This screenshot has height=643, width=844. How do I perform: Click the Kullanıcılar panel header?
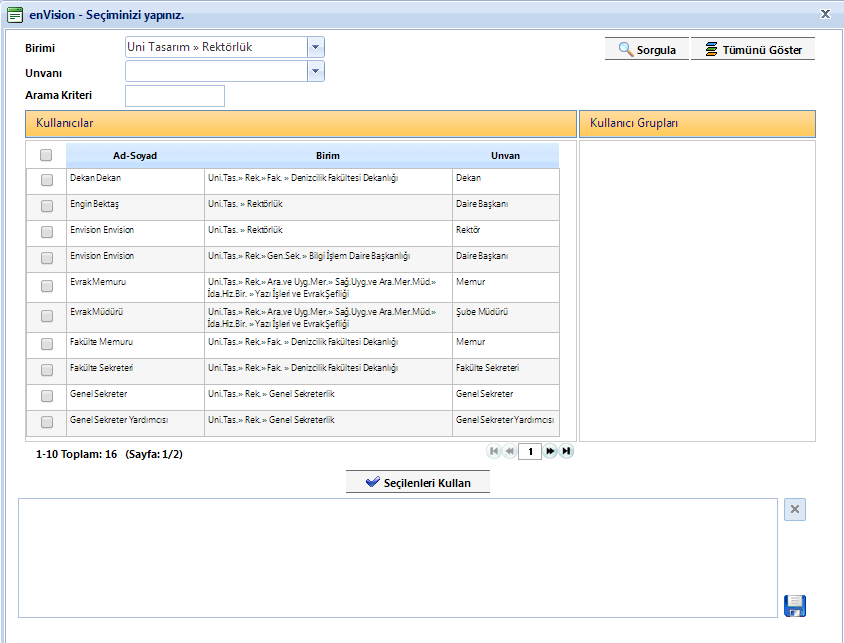[x=301, y=124]
